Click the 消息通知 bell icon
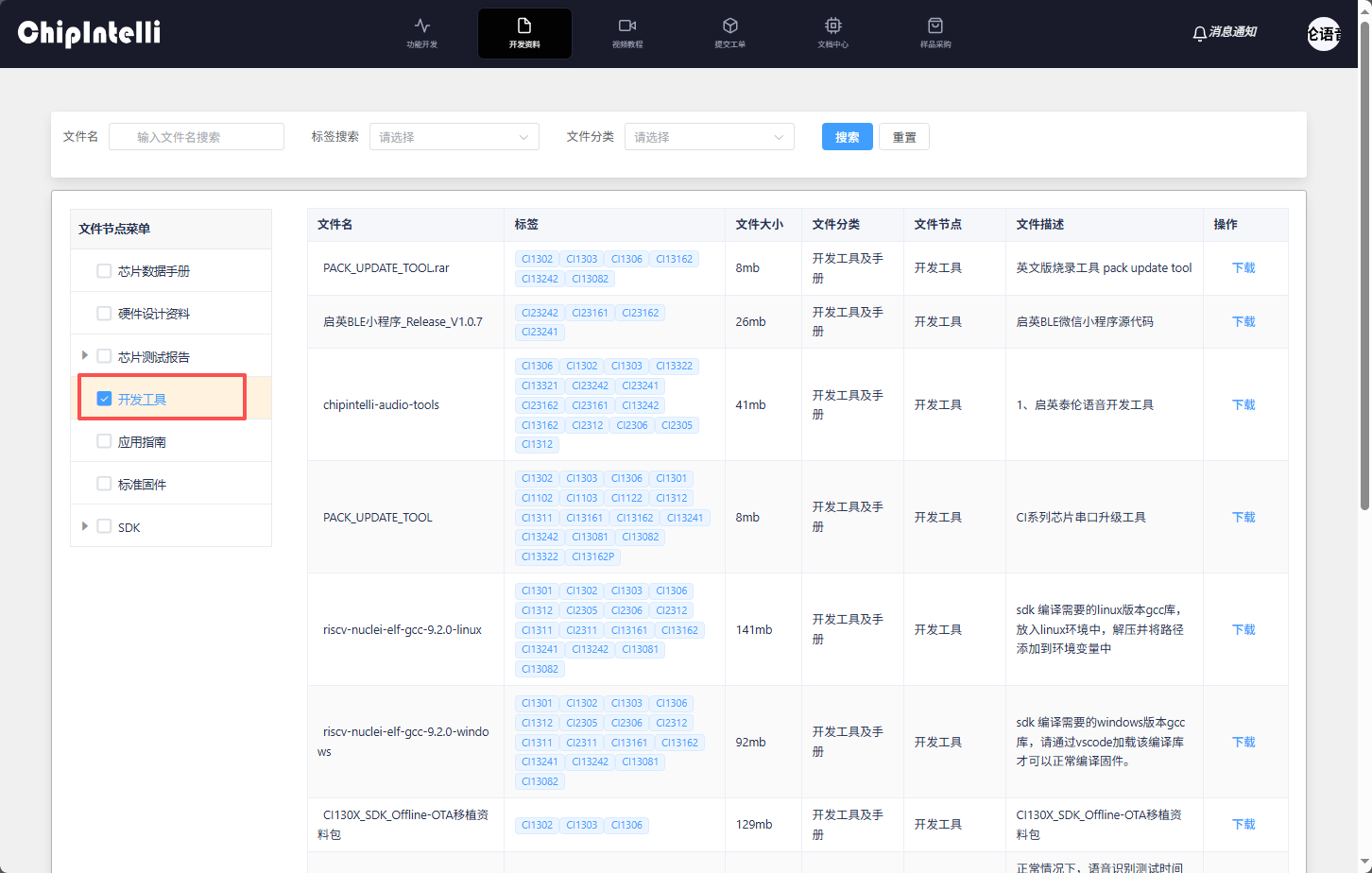 1199,33
